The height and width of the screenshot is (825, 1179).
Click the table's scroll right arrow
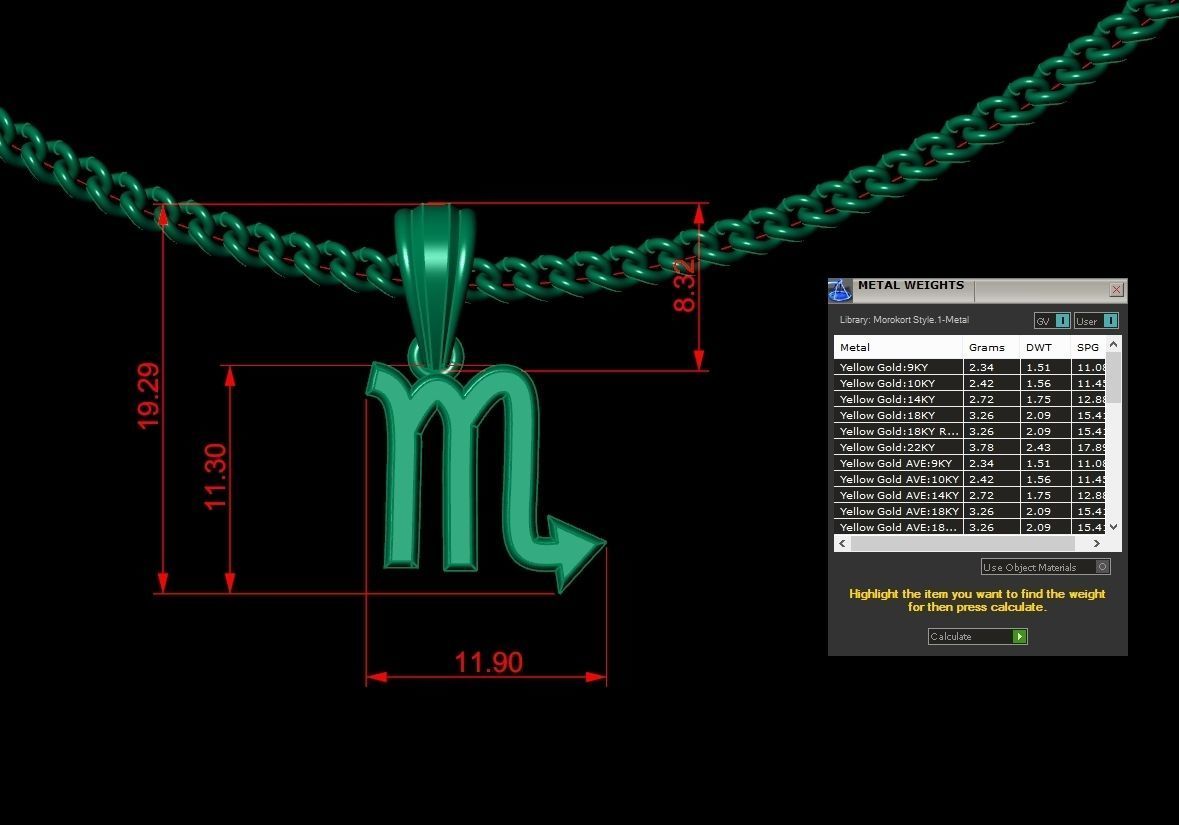click(1096, 543)
